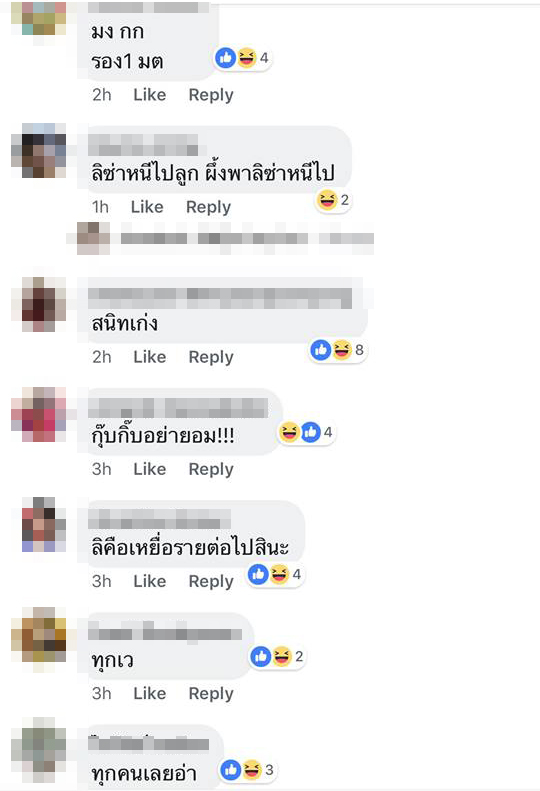This screenshot has width=540, height=791.
Task: Click laughing emoji on 'ลิคือเหยื่อรายต่อไปสินะ' comment
Action: click(x=279, y=574)
